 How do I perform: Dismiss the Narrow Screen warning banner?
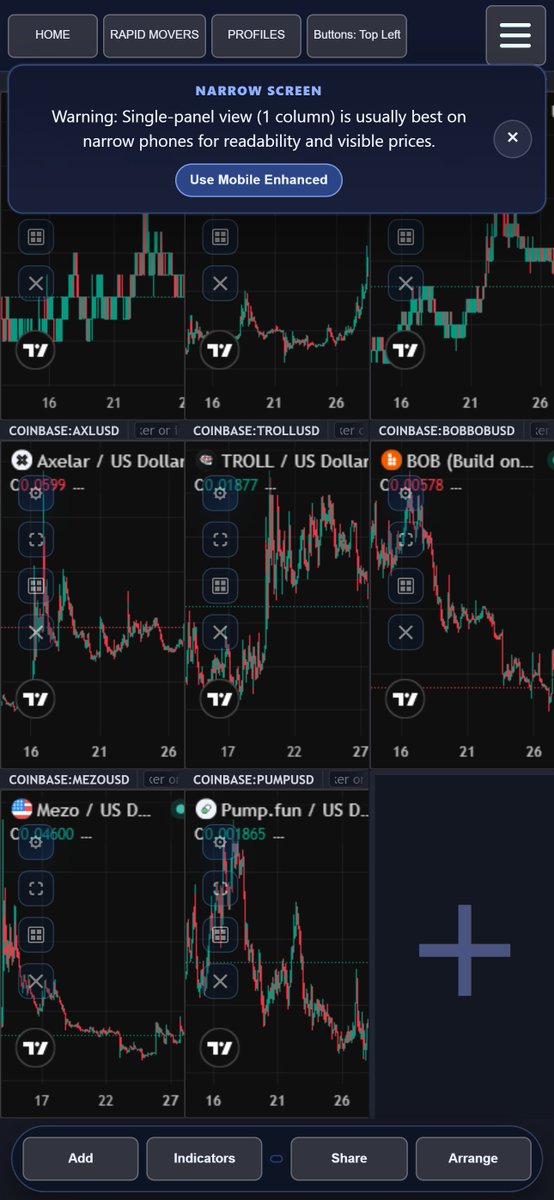tap(512, 138)
